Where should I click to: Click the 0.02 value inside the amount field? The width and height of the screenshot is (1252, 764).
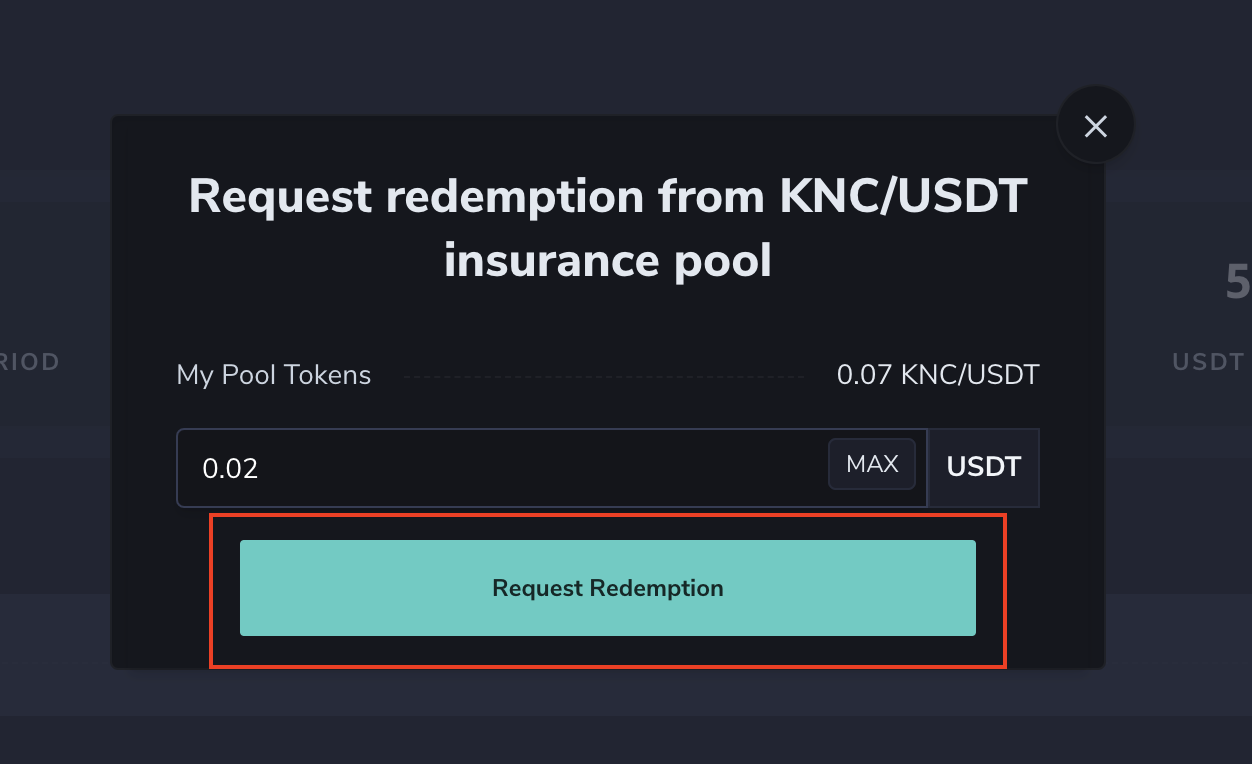230,468
